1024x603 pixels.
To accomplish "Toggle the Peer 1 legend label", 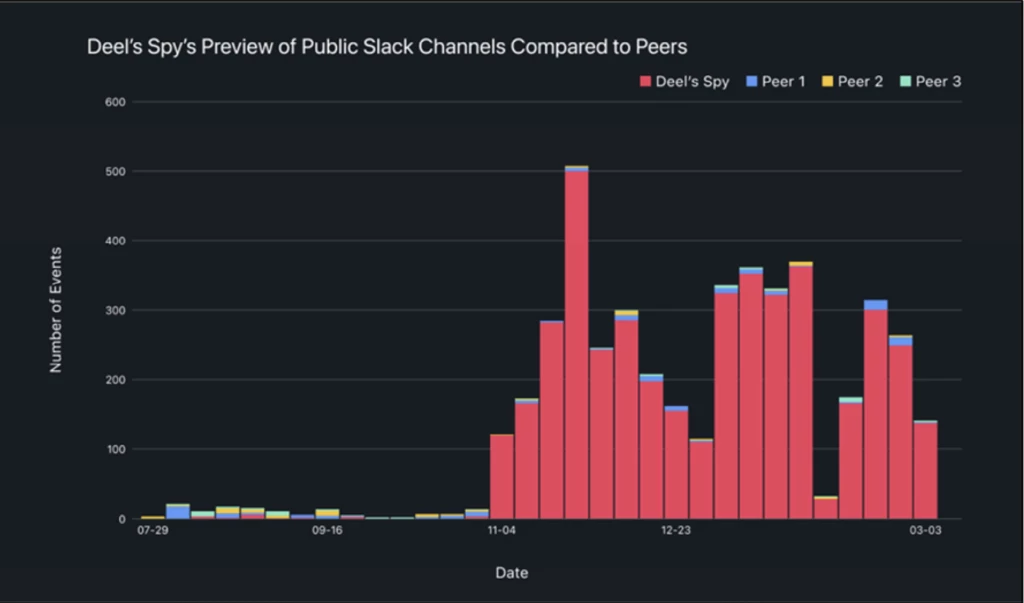I will 784,81.
